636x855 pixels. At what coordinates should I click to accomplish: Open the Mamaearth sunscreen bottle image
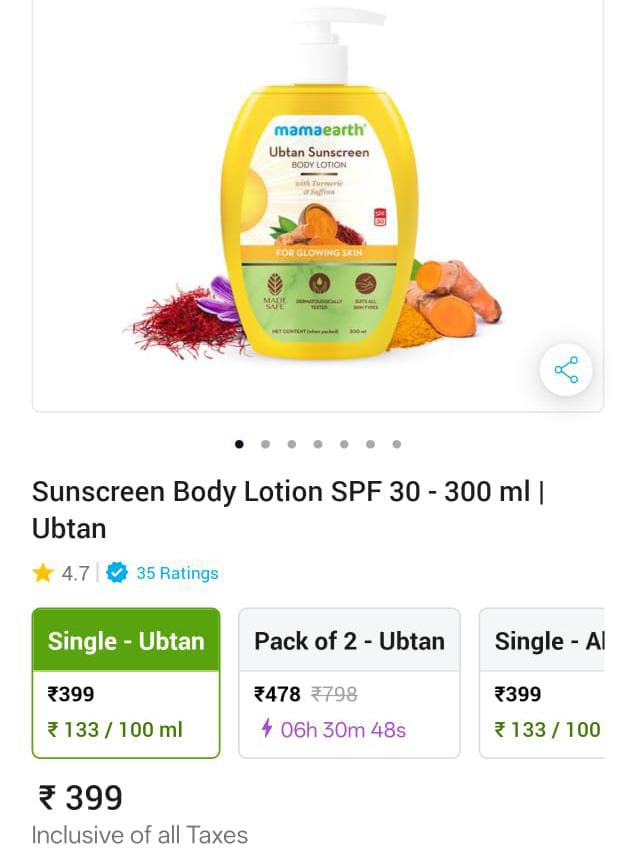tap(318, 185)
